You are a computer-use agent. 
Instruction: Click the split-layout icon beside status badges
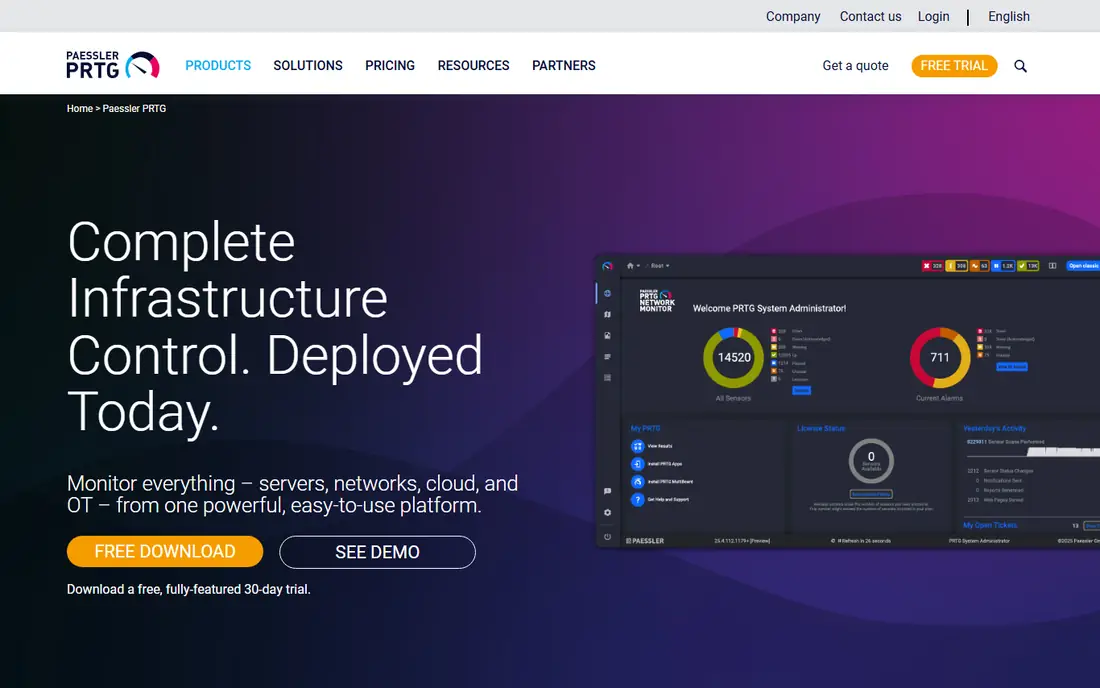[1052, 266]
